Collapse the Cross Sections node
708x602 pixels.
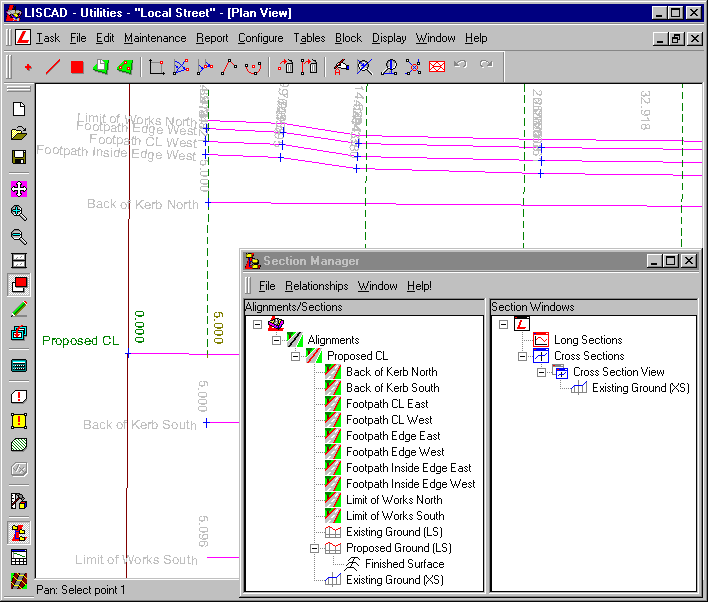522,356
